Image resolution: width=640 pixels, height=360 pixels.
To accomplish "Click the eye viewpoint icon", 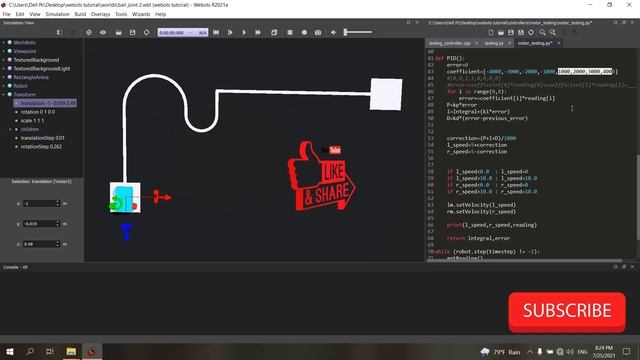I will (103, 32).
